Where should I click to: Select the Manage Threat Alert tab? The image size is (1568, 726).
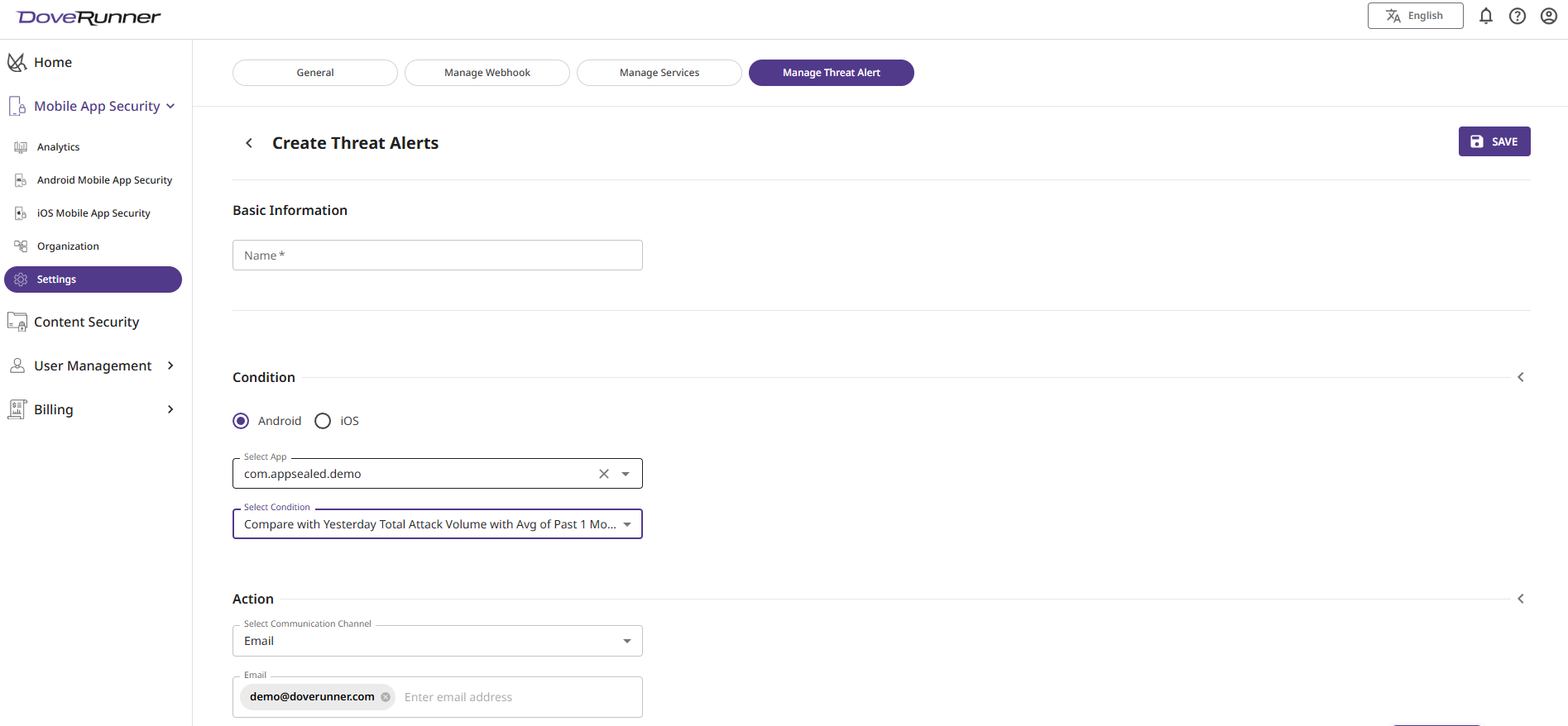point(832,73)
